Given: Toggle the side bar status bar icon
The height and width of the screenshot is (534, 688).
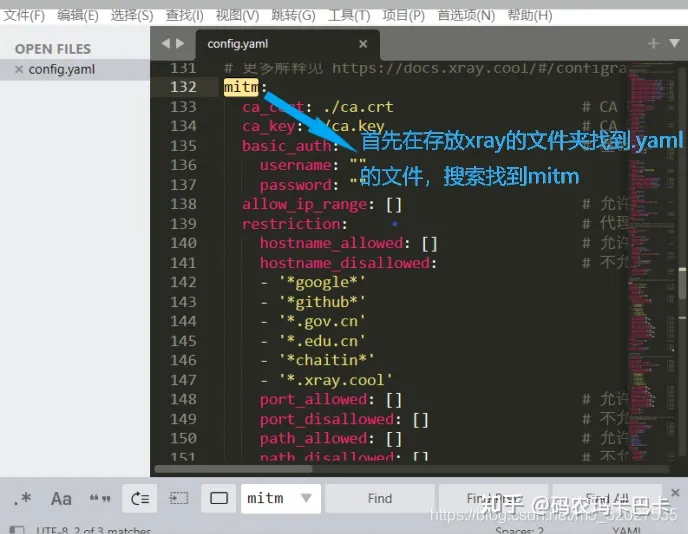Looking at the screenshot, I should tap(17, 530).
